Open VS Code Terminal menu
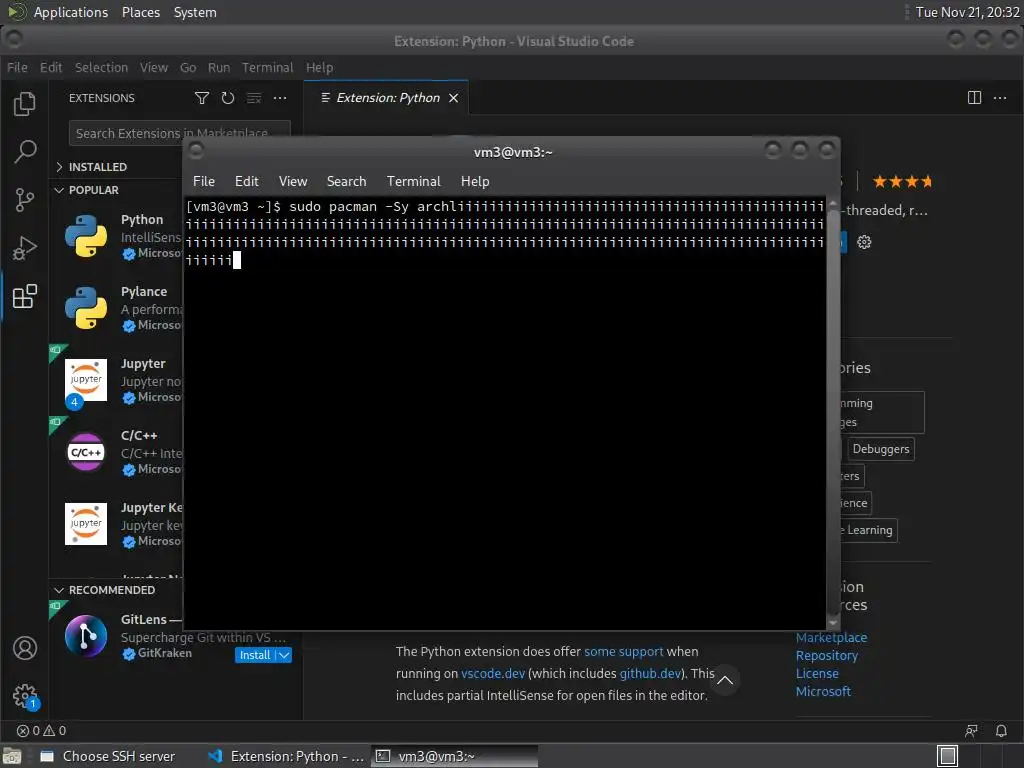 [x=267, y=67]
